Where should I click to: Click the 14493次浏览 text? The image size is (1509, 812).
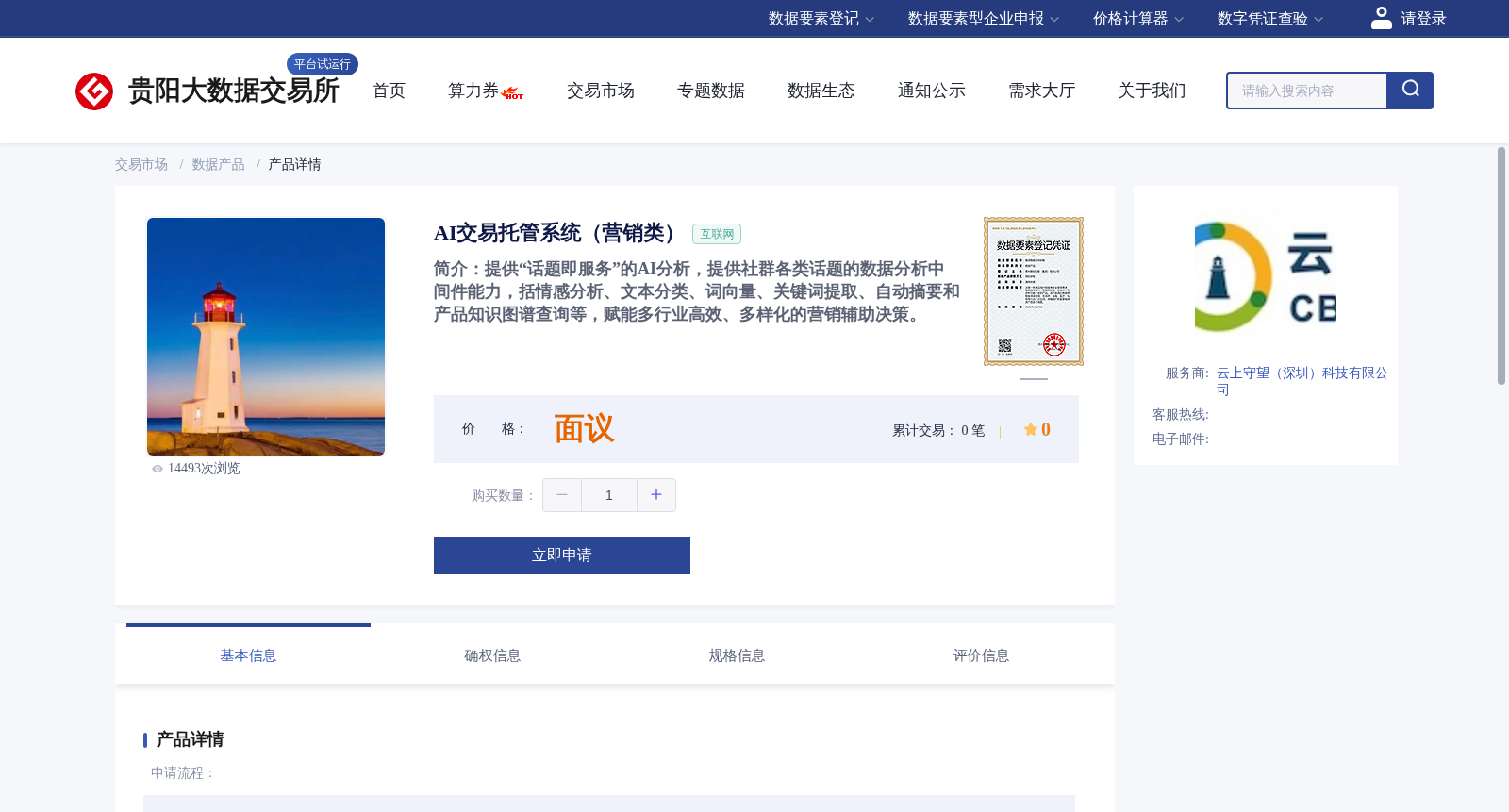point(204,469)
